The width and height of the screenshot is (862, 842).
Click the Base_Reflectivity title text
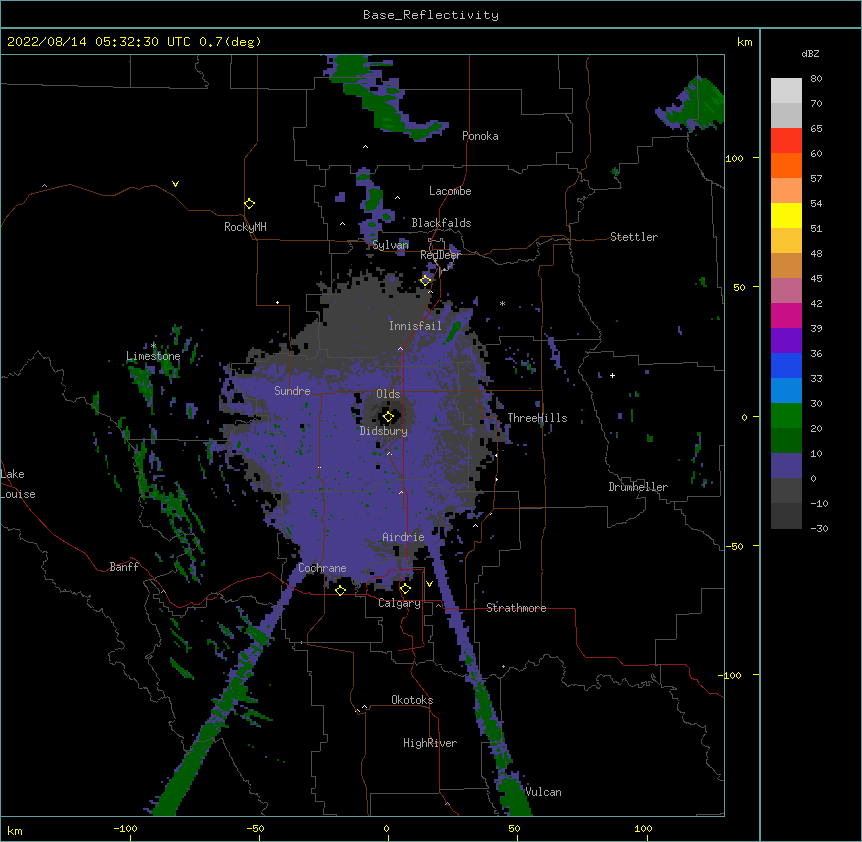click(x=431, y=15)
